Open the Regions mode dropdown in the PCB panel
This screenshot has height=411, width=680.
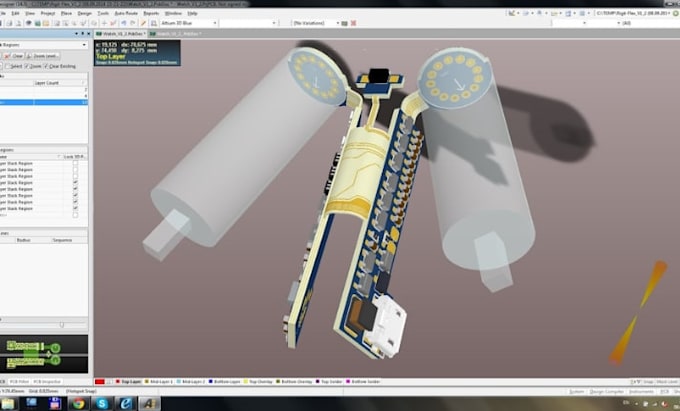pyautogui.click(x=43, y=45)
